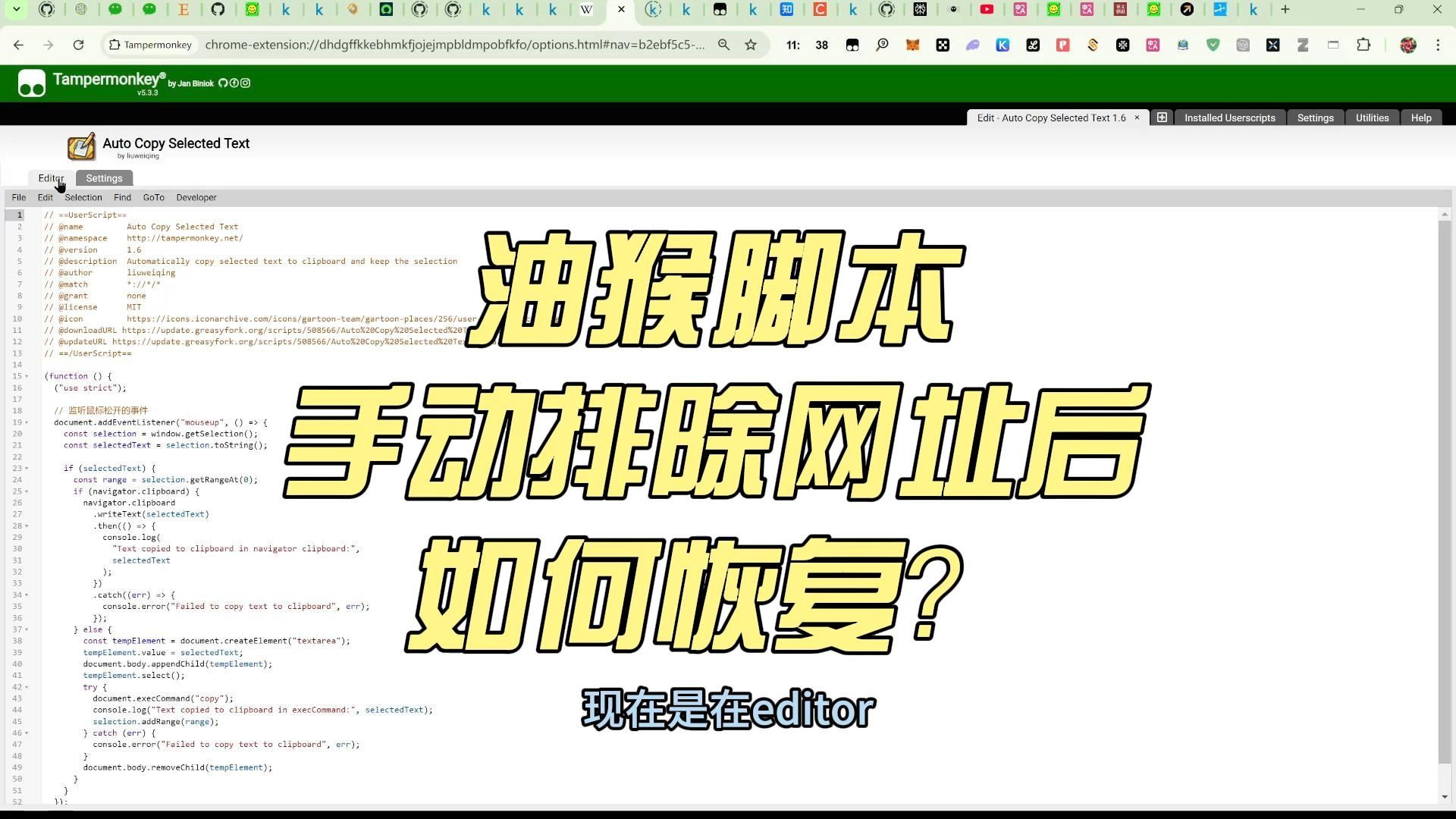Bookmark this page with the star icon
Image resolution: width=1456 pixels, height=819 pixels.
(751, 45)
